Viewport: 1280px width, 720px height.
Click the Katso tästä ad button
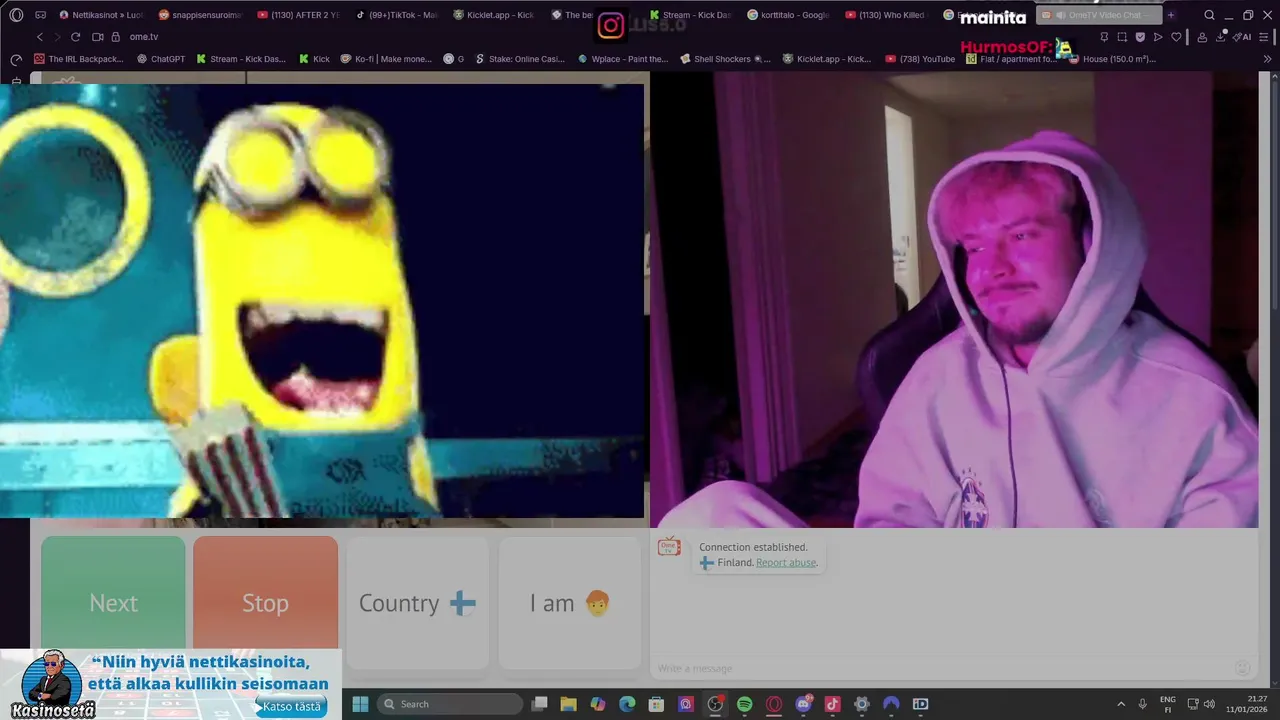(x=292, y=707)
